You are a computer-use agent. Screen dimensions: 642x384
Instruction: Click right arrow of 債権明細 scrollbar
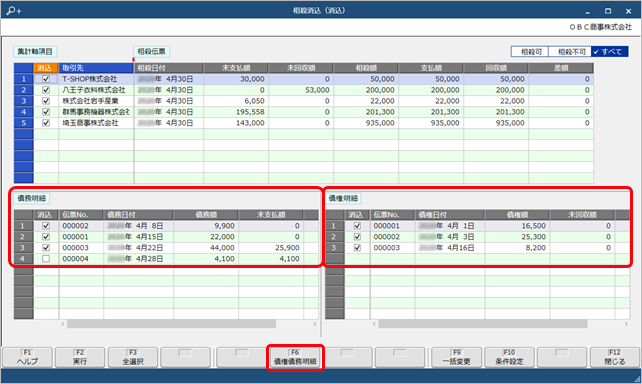point(626,324)
